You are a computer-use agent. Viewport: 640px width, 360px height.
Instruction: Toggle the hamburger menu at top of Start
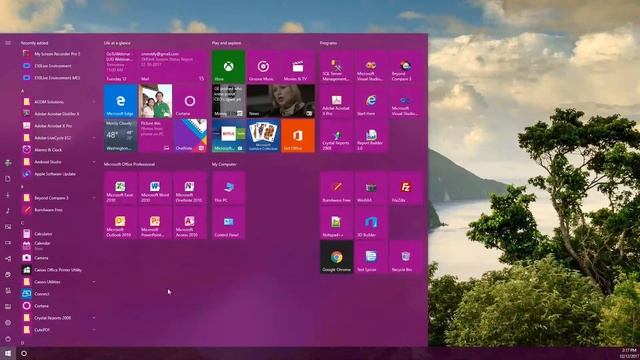[x=8, y=43]
